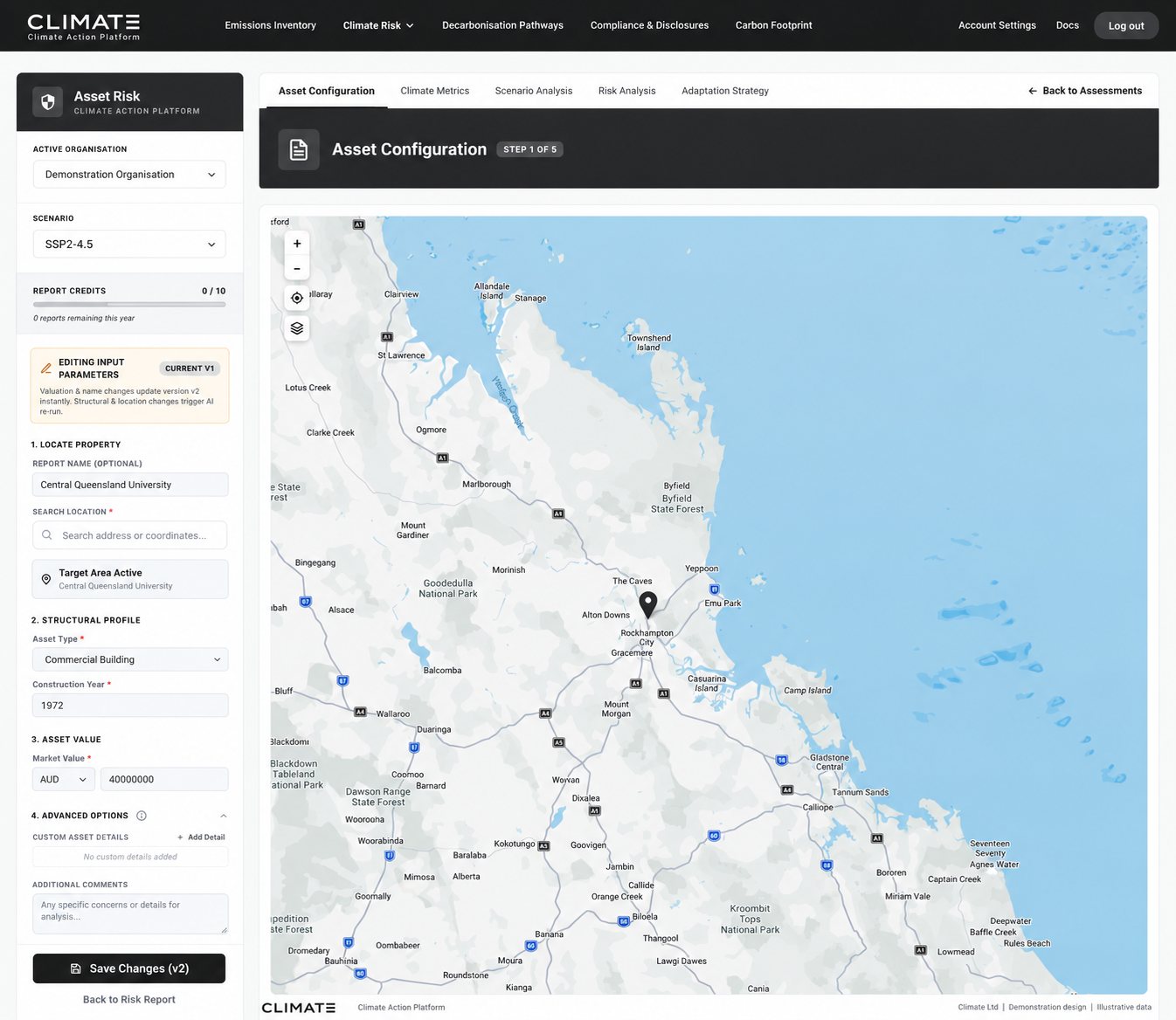Click Add Detail under Custom Asset Details
Viewport: 1176px width, 1020px height.
[x=201, y=837]
